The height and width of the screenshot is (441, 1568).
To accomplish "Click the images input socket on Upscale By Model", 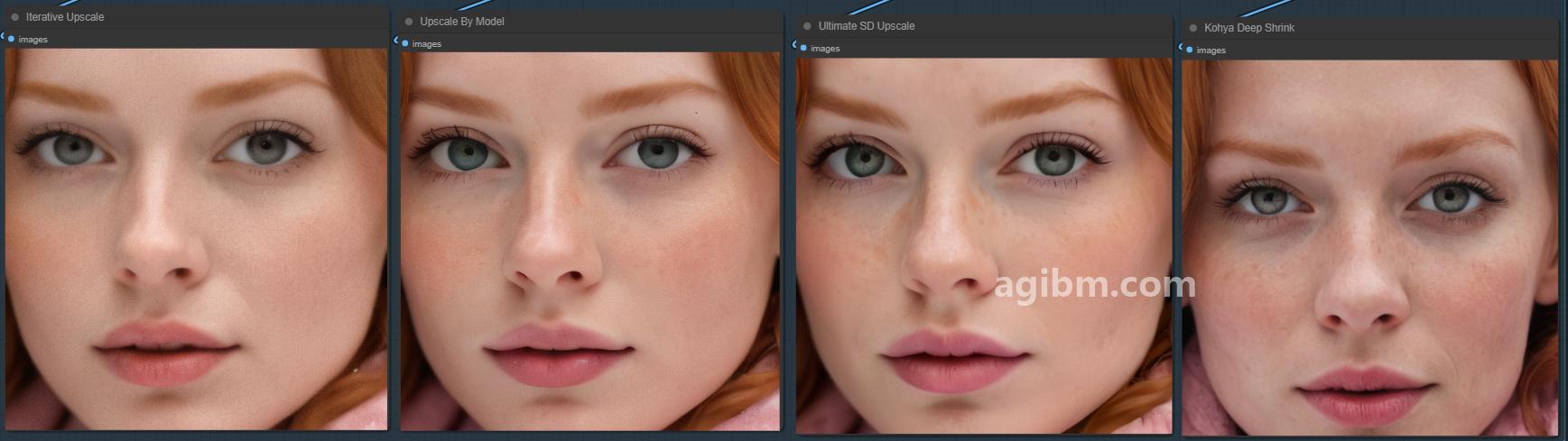I will 404,43.
